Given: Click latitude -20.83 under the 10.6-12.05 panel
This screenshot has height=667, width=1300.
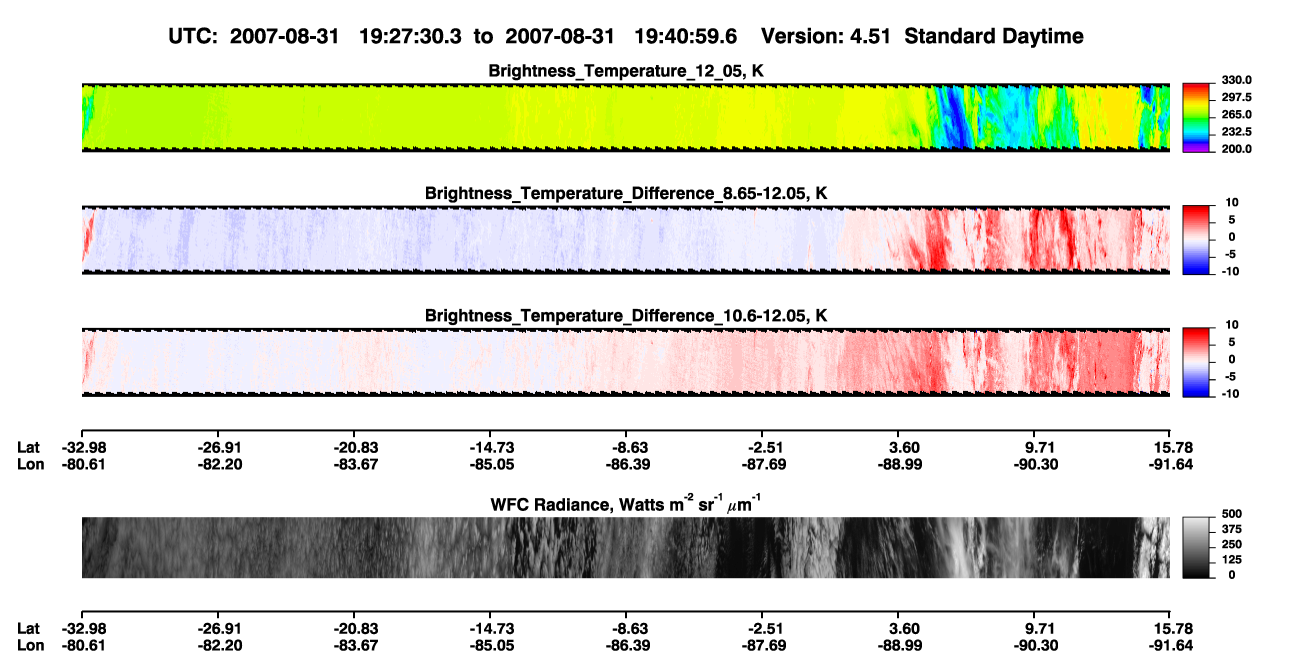Looking at the screenshot, I should 354,448.
